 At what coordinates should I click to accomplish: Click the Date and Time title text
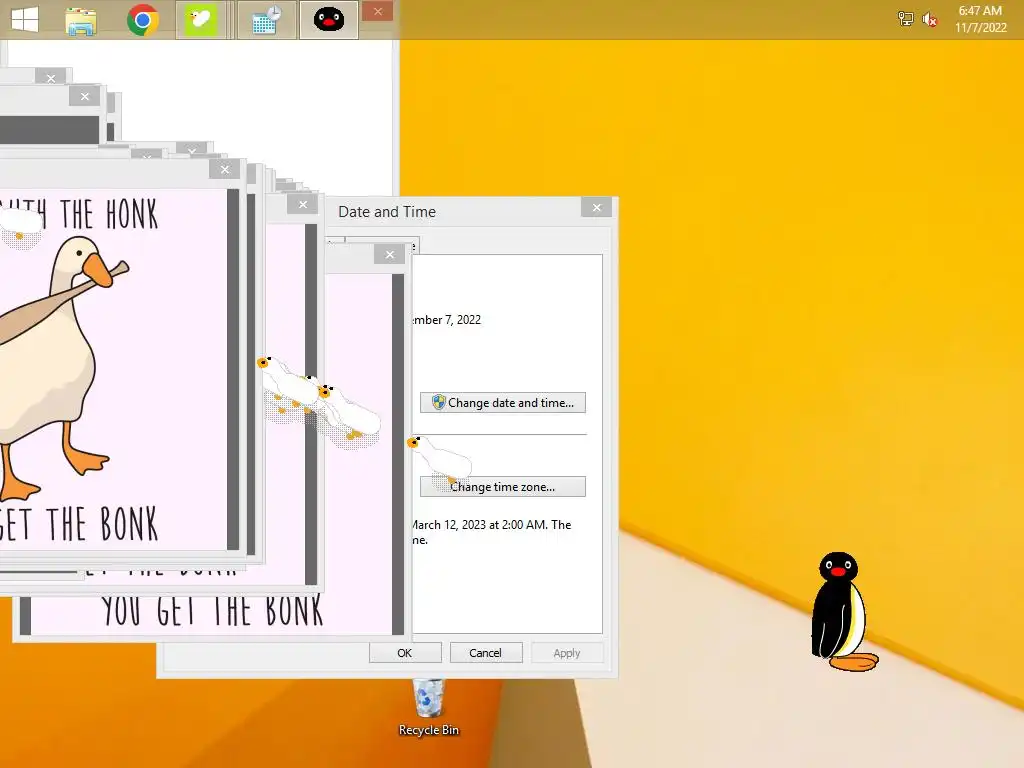click(387, 212)
